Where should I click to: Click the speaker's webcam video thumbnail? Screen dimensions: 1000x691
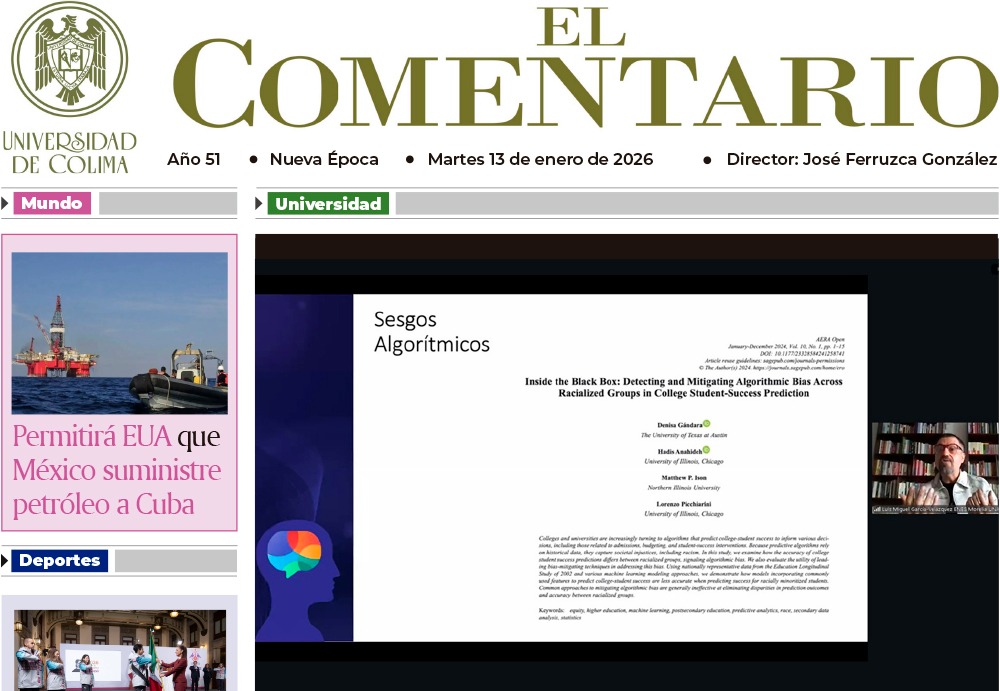934,468
